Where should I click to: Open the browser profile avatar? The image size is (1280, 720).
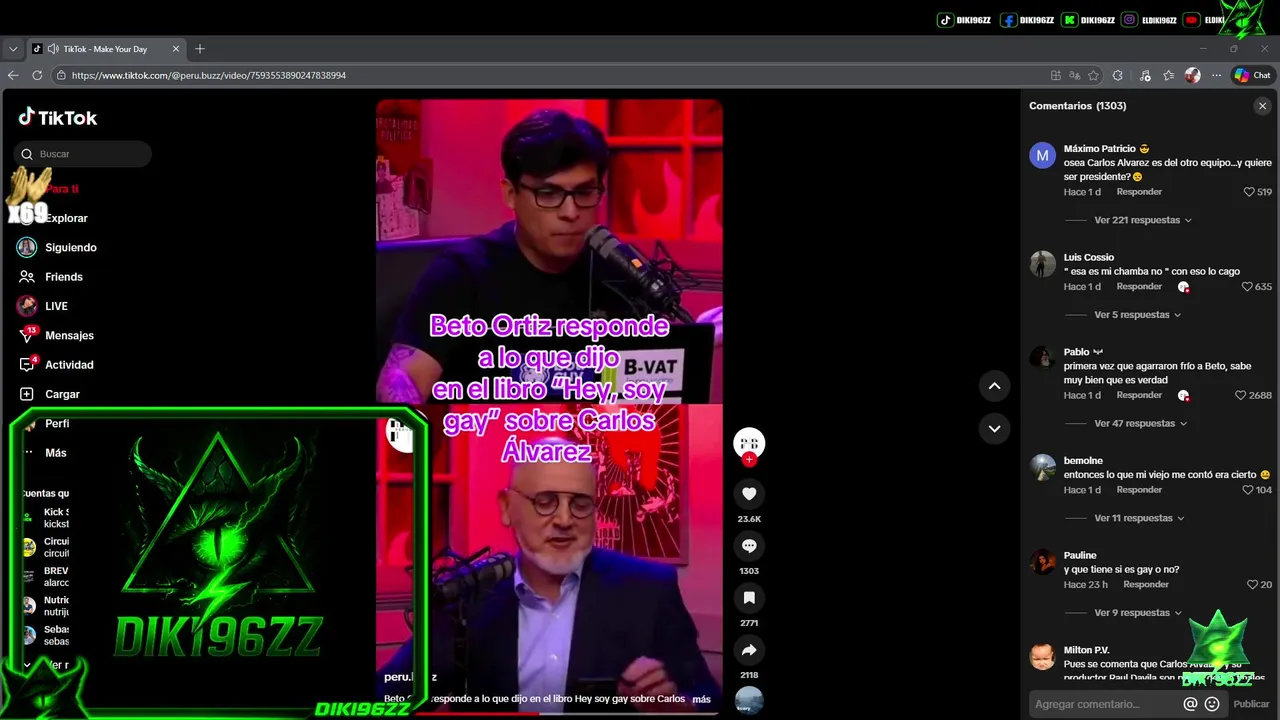1192,75
